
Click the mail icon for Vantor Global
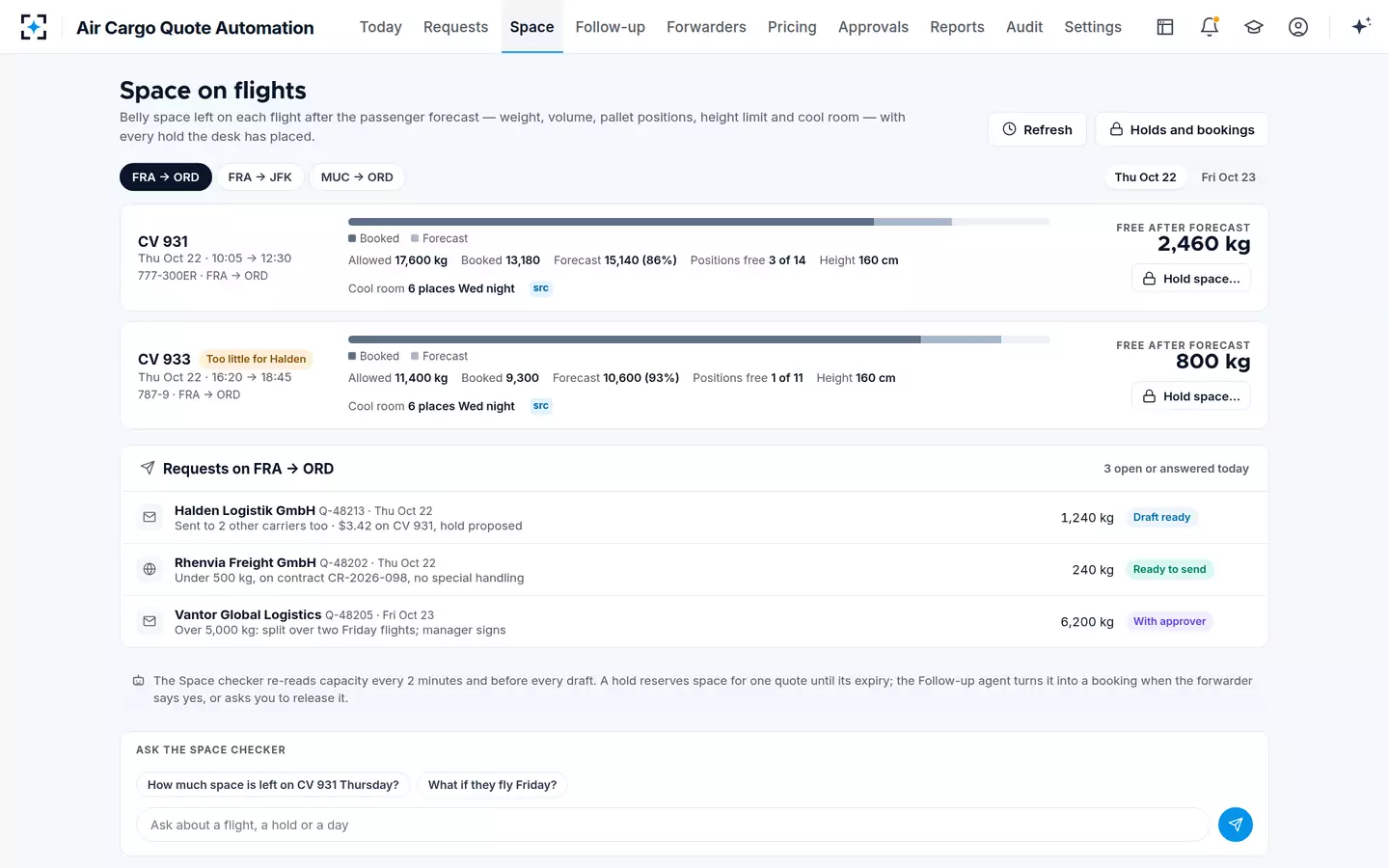(x=150, y=622)
